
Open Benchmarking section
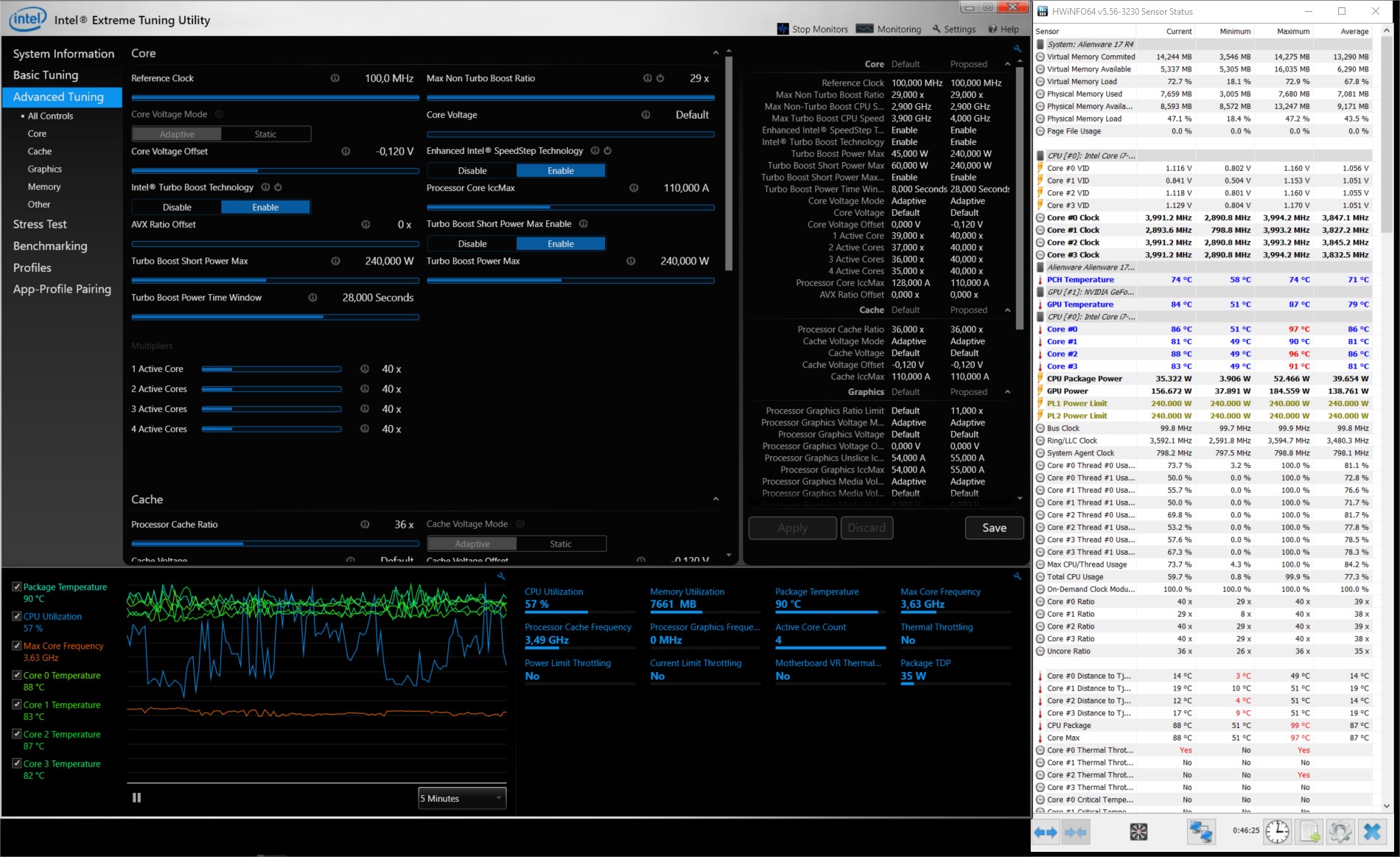50,246
